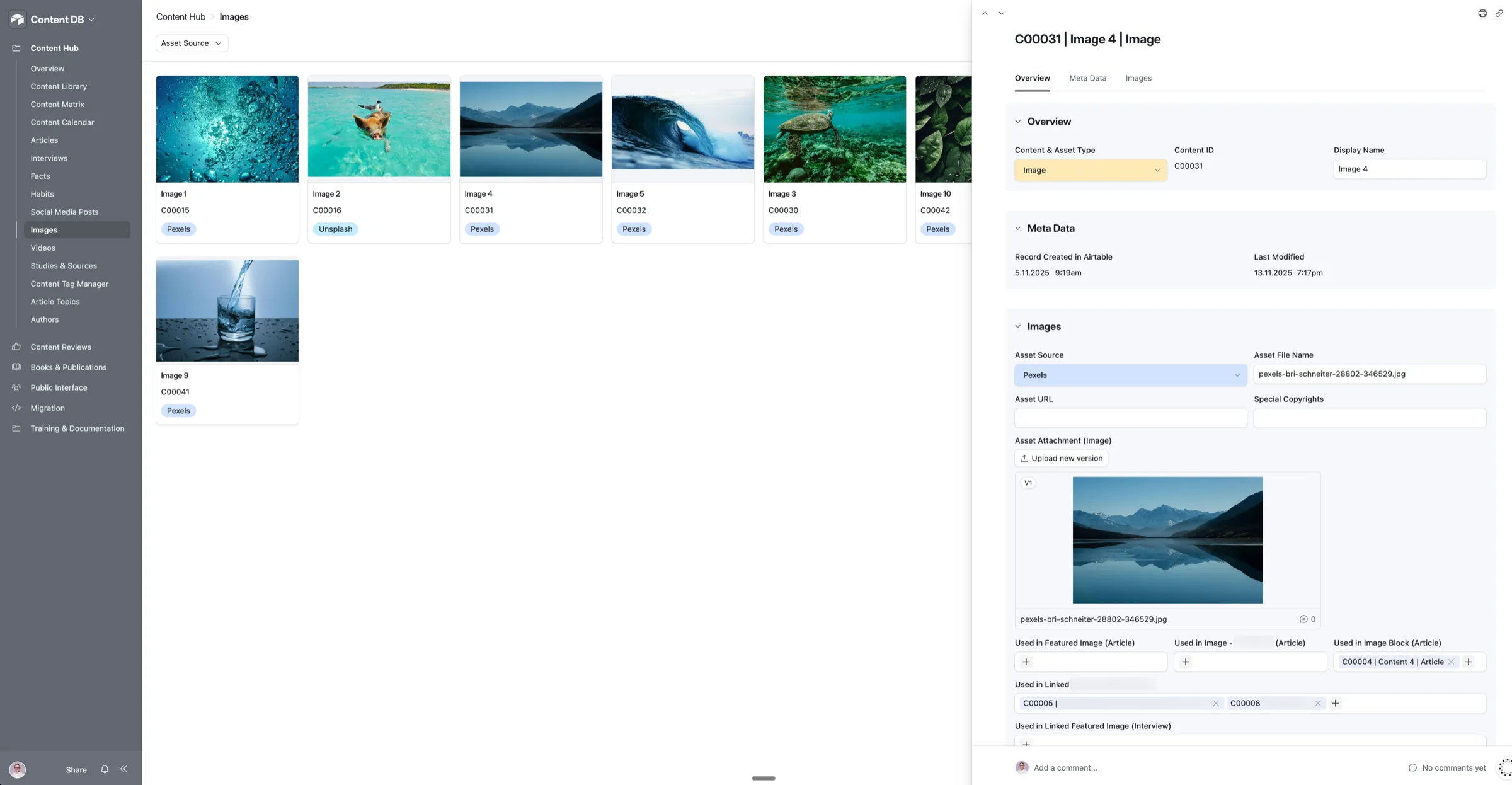Add another record to Used in Linked field
1512x785 pixels.
1335,703
